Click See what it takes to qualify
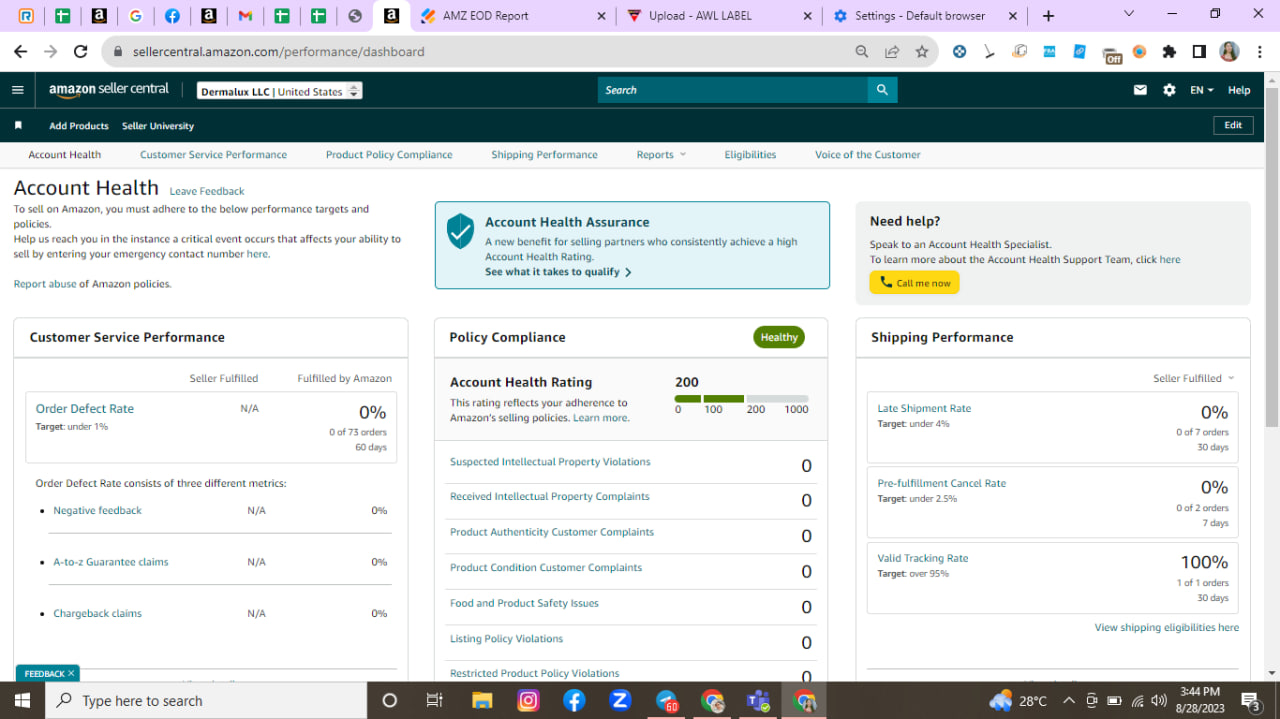The width and height of the screenshot is (1280, 719). pos(558,272)
